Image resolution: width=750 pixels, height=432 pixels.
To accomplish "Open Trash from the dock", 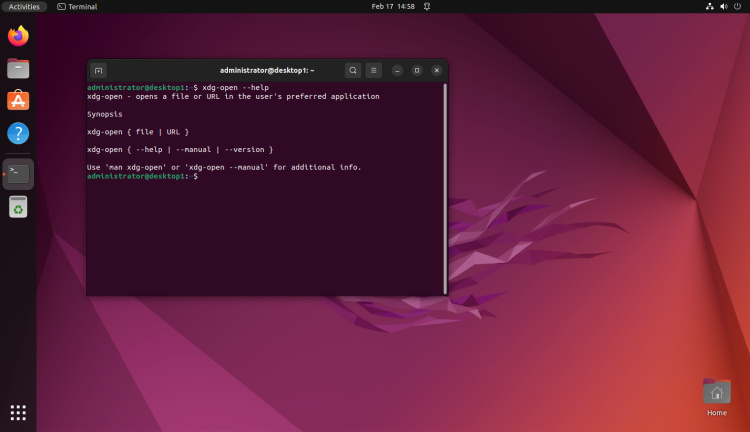I will (18, 207).
